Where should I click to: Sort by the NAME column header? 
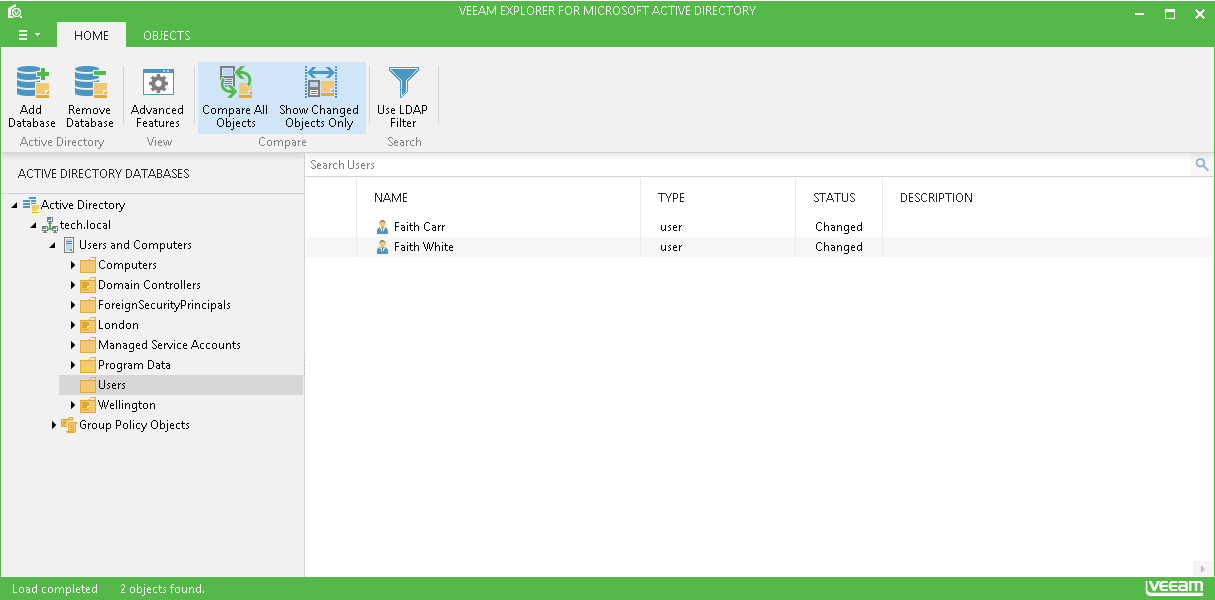[x=391, y=198]
